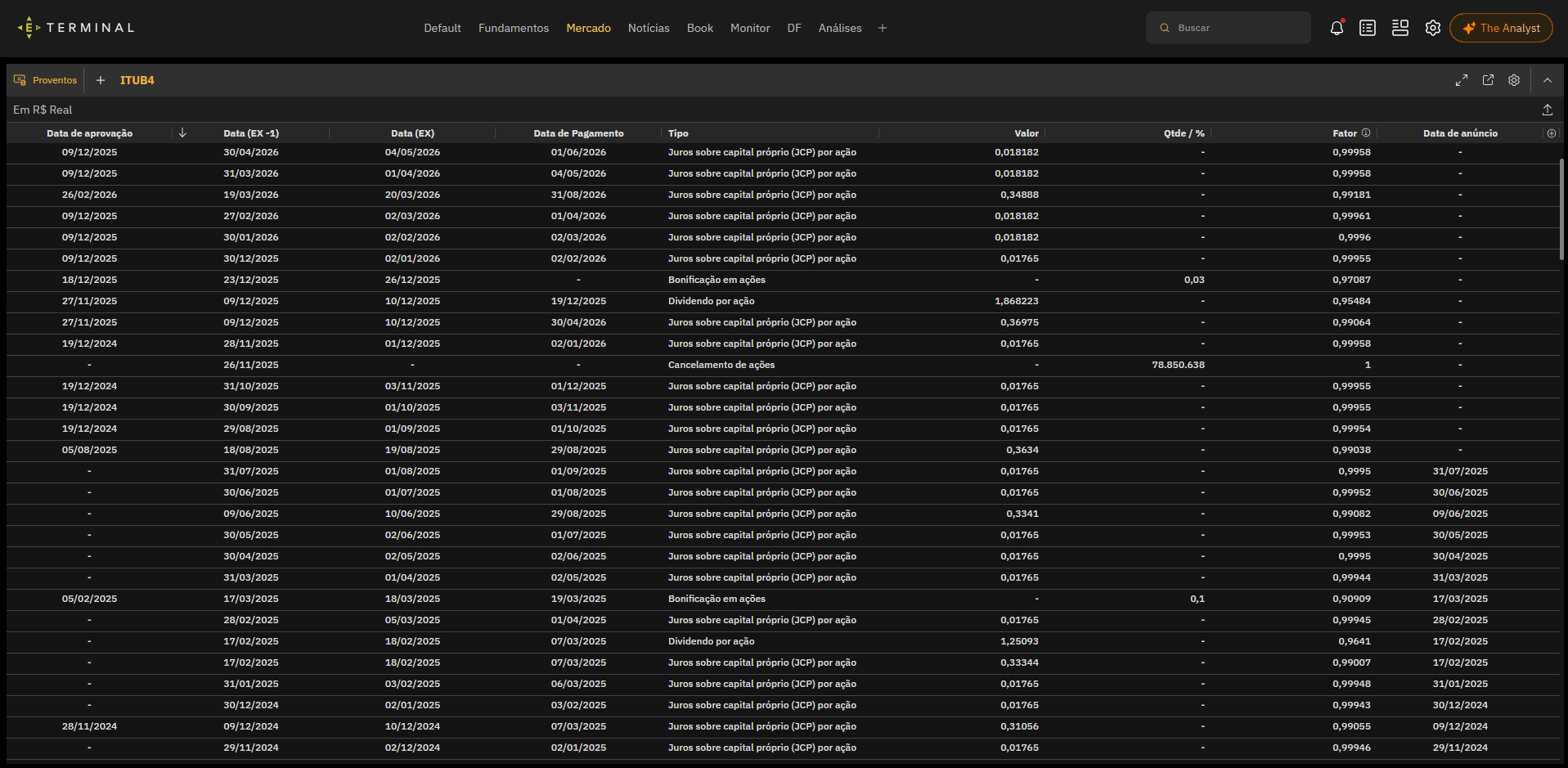Add new workspace tab with plus icon
This screenshot has height=768, width=1568.
(883, 28)
